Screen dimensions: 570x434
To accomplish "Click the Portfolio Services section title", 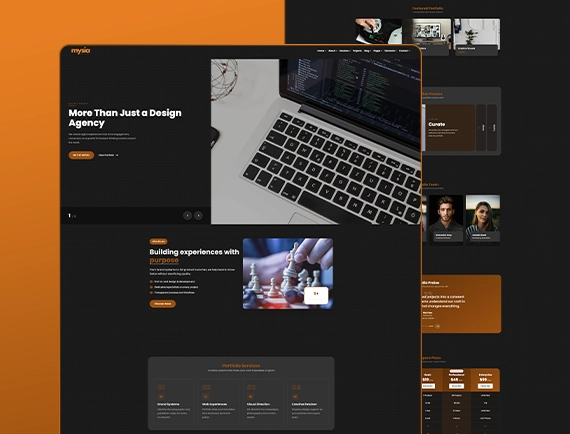I will [241, 366].
